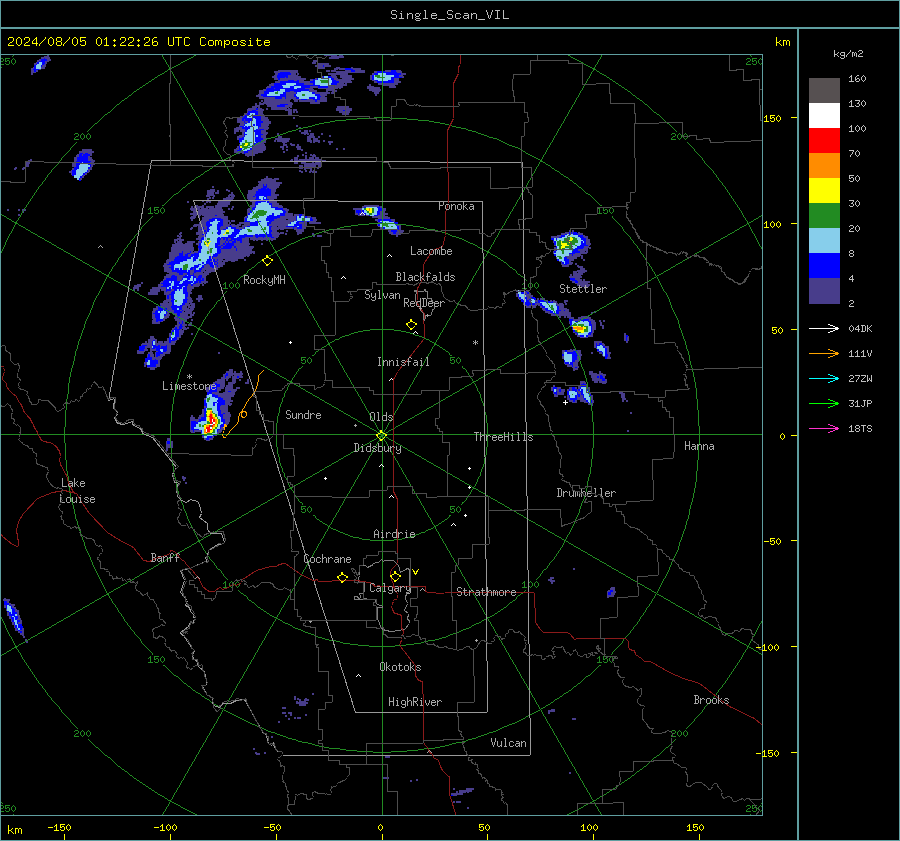This screenshot has height=841, width=900.
Task: Click the orange circle marker east of Limestone
Action: click(243, 414)
